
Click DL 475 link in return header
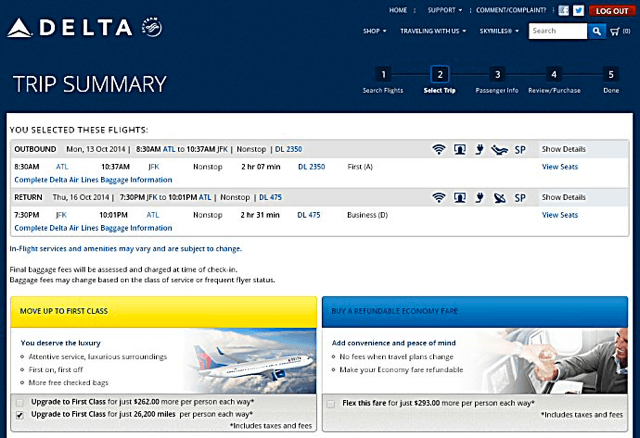click(x=270, y=197)
